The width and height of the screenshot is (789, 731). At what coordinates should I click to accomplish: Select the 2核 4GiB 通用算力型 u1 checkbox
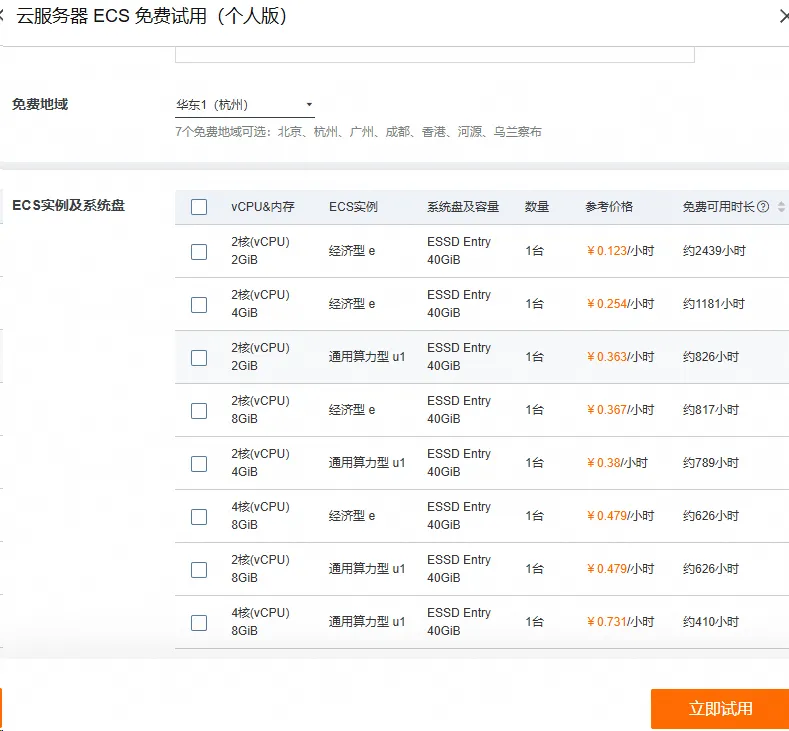pyautogui.click(x=199, y=463)
